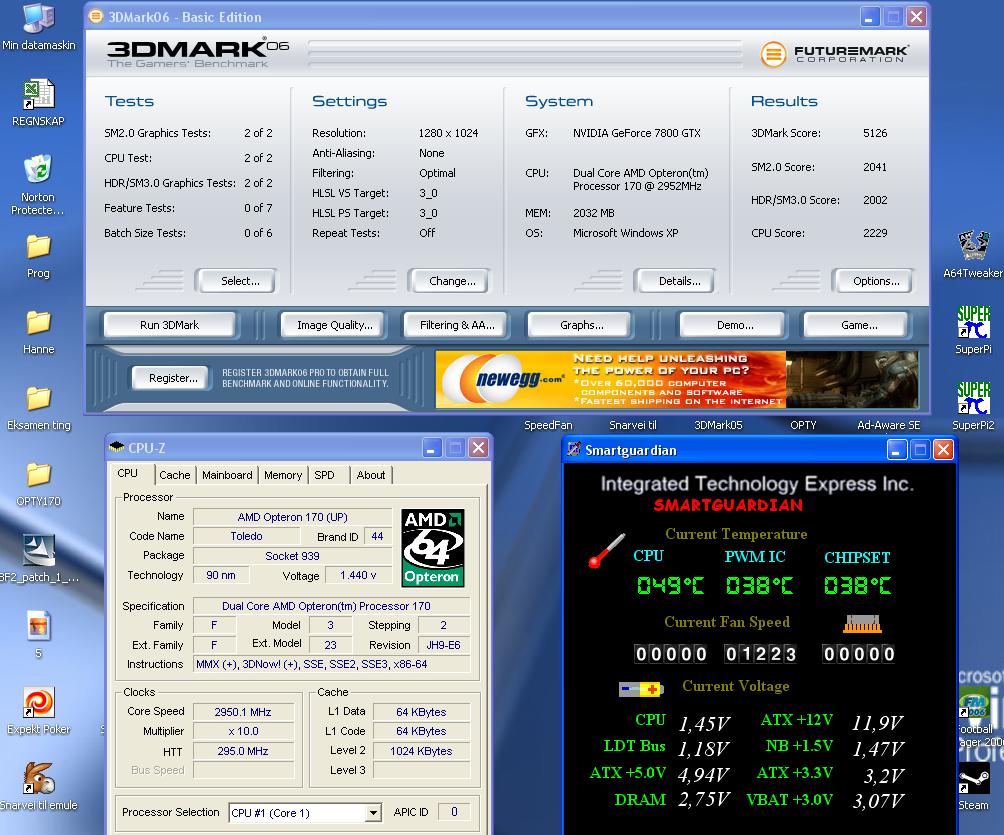Click the AMD 64 Opteron logo in CPU-Z
Viewport: 1004px width, 835px height.
pos(432,547)
